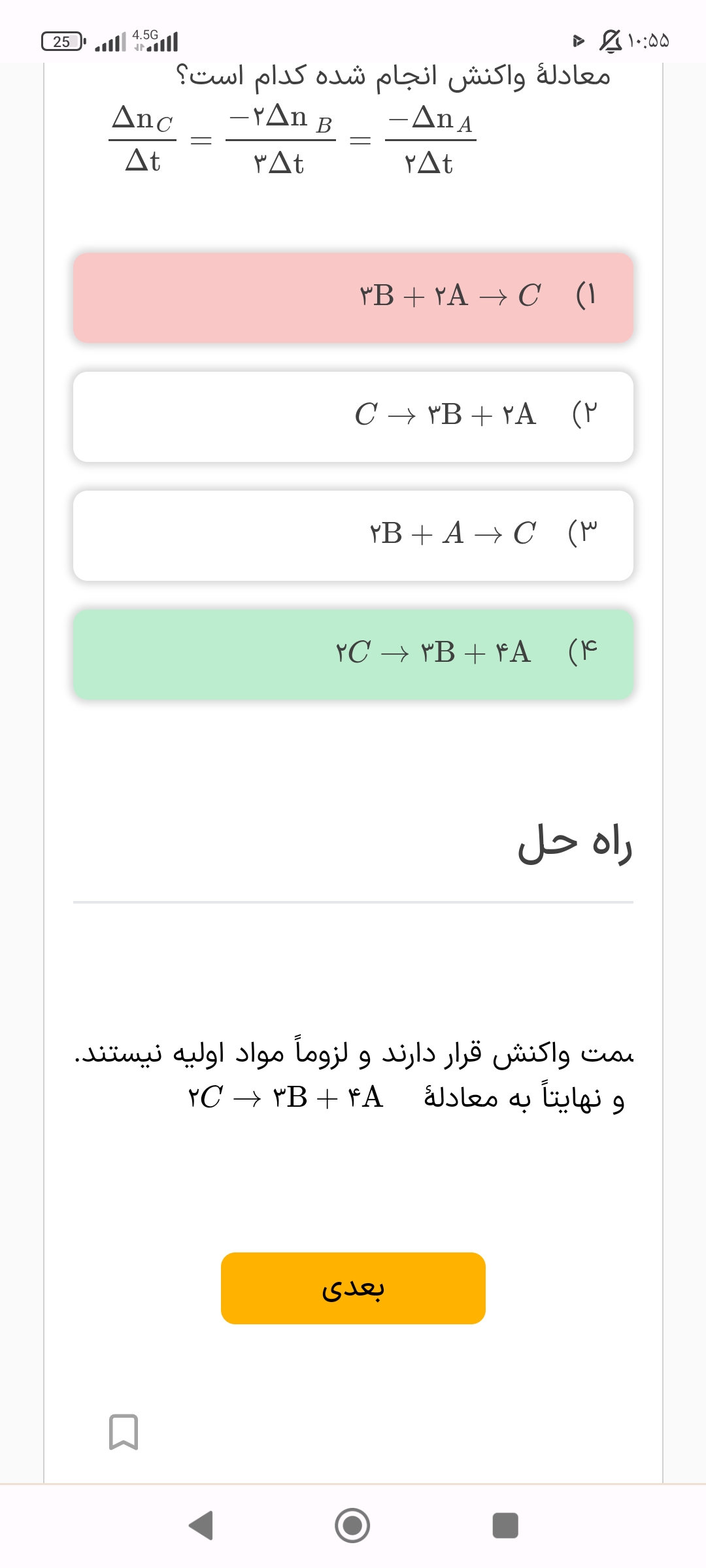
Task: Tap the solution sentence ending in نیستند
Action: (353, 1053)
